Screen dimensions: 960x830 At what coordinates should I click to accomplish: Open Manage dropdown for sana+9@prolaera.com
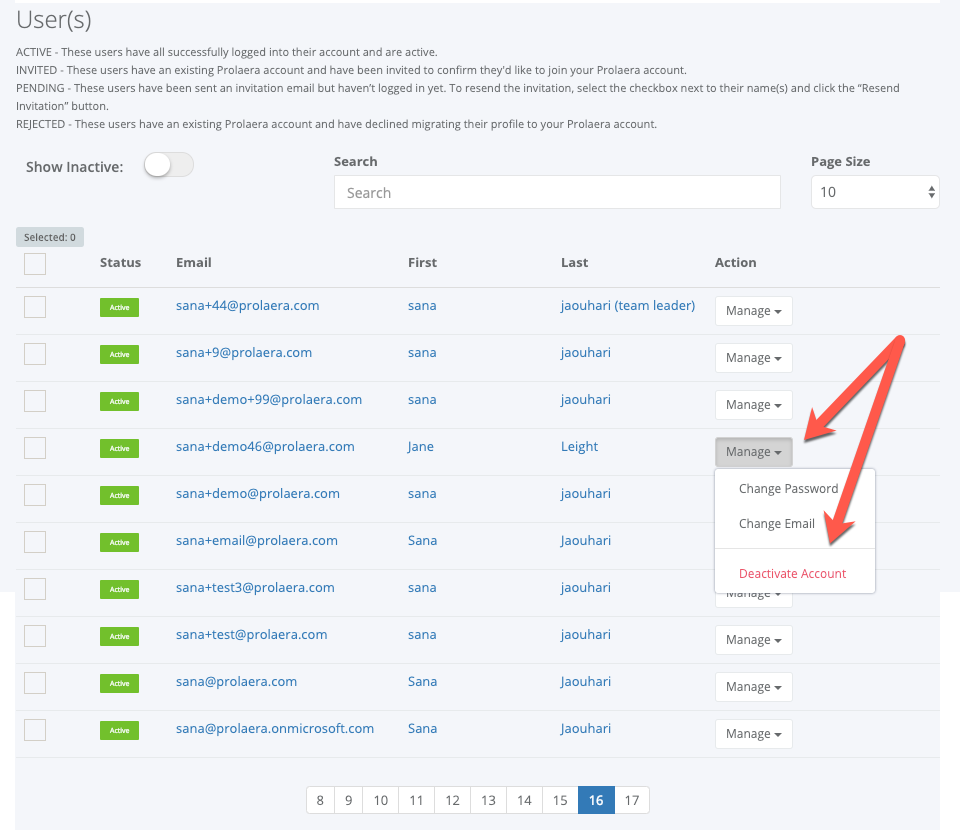pos(754,358)
